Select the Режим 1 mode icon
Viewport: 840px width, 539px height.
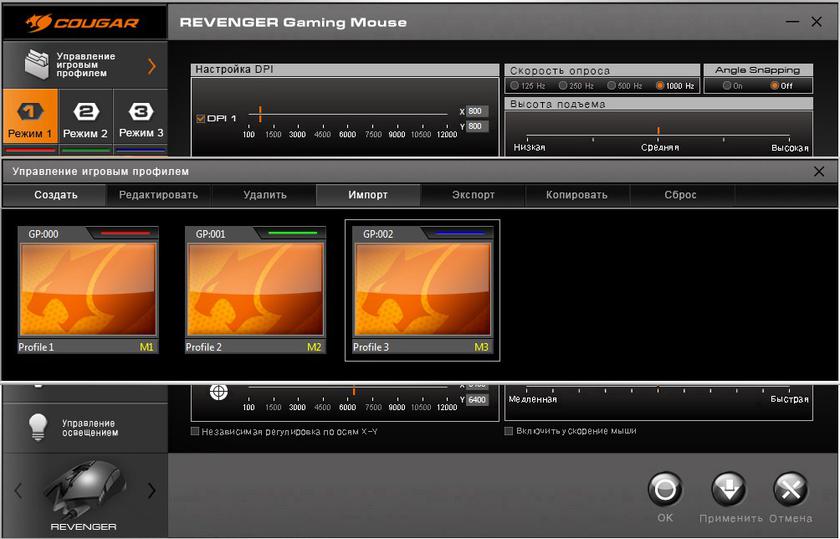(30, 112)
